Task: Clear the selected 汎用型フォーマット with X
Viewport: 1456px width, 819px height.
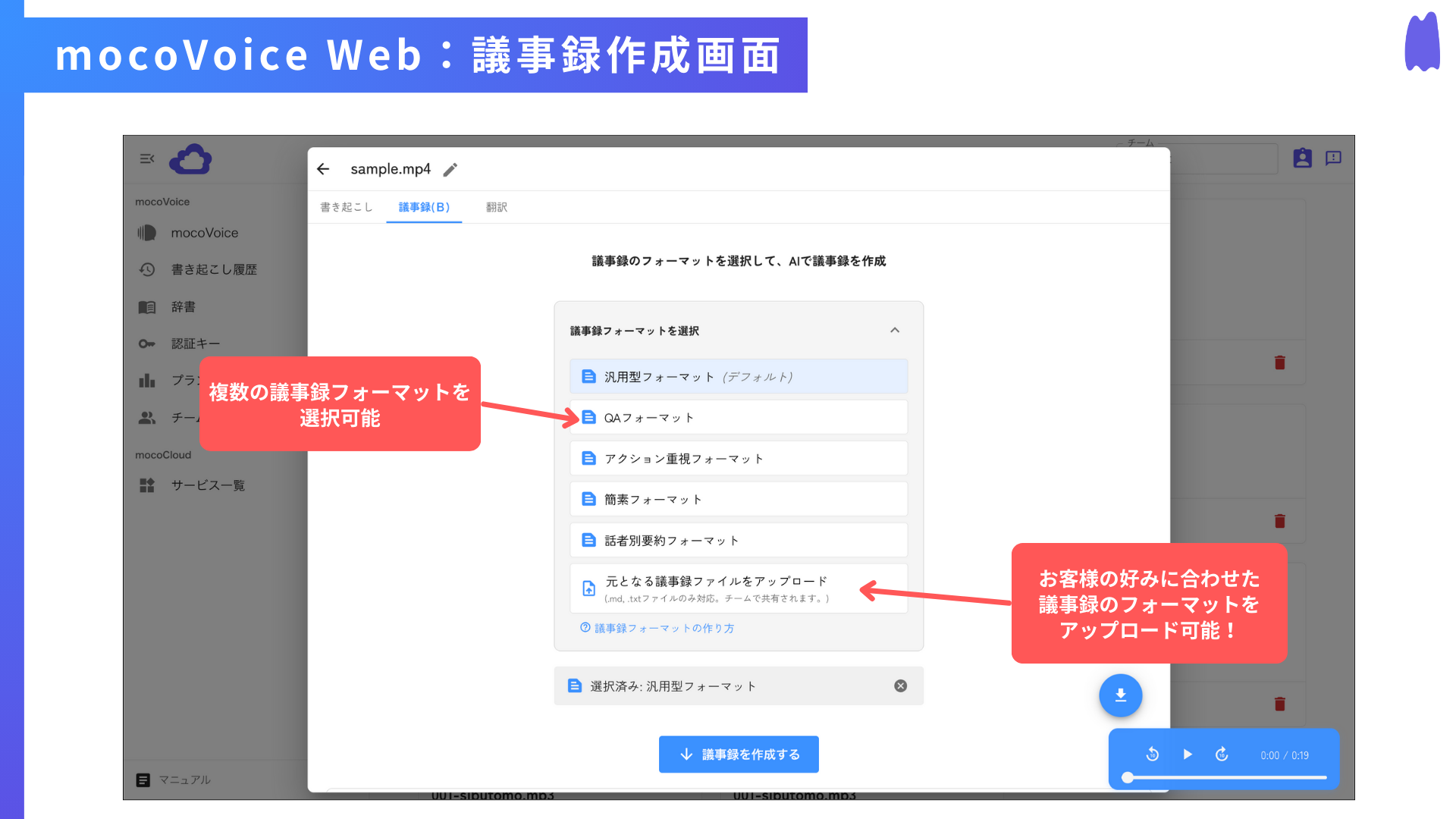Action: pos(900,686)
